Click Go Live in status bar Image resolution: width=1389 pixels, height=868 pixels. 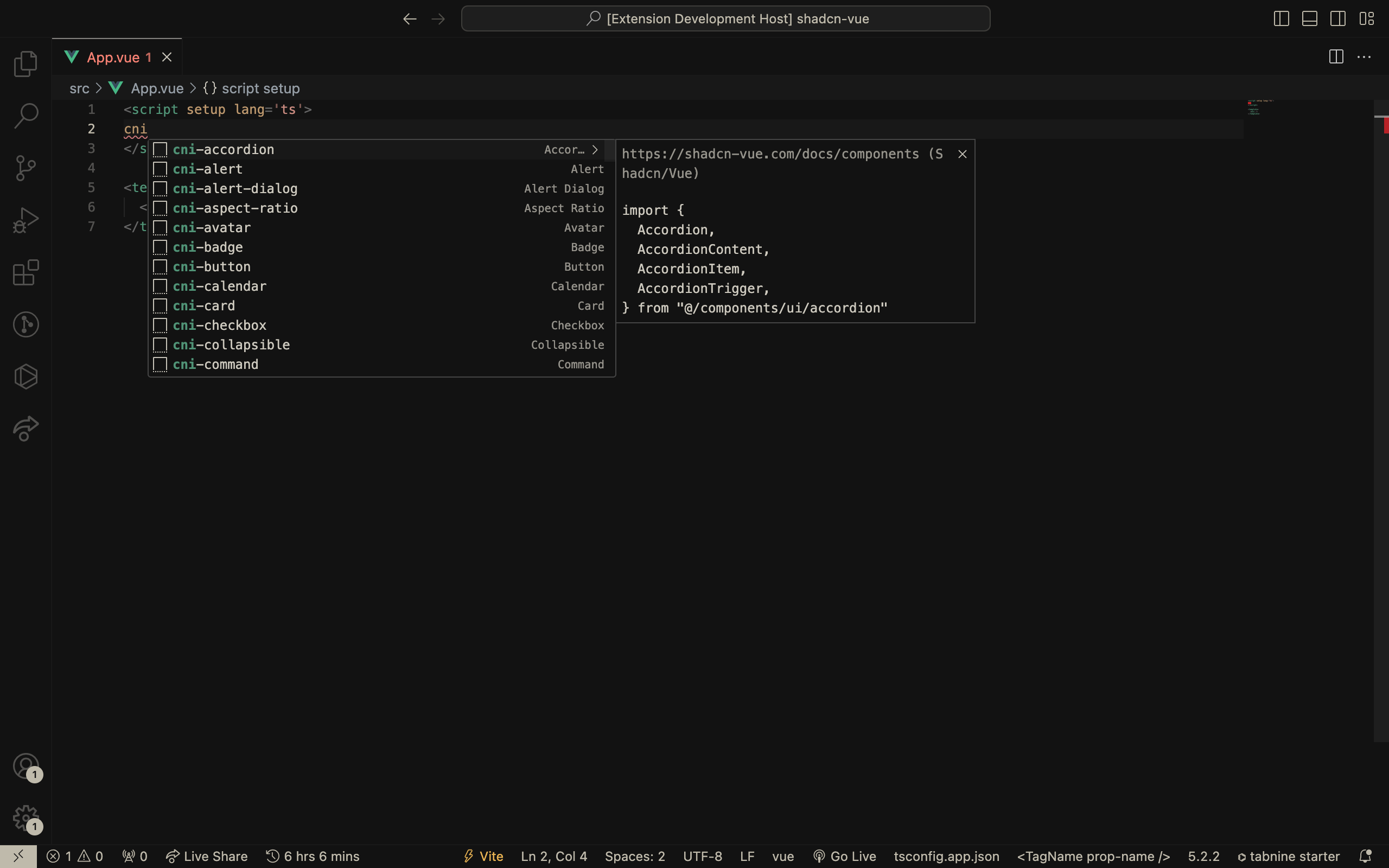coord(844,857)
